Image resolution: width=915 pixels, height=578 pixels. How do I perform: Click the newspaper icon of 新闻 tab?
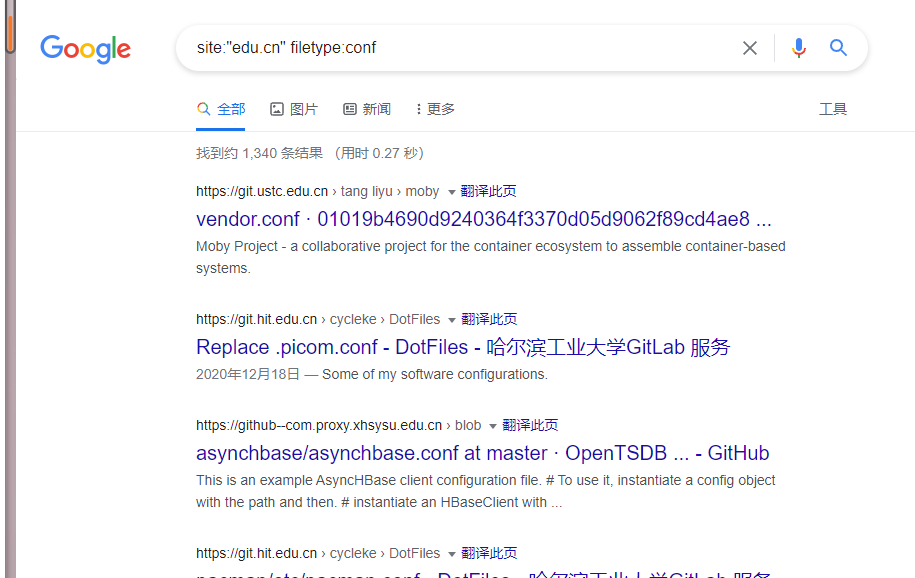pyautogui.click(x=350, y=109)
